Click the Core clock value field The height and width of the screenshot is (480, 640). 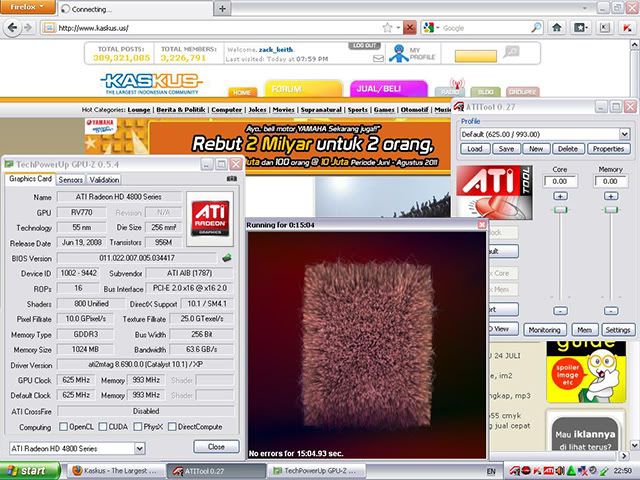pos(560,181)
